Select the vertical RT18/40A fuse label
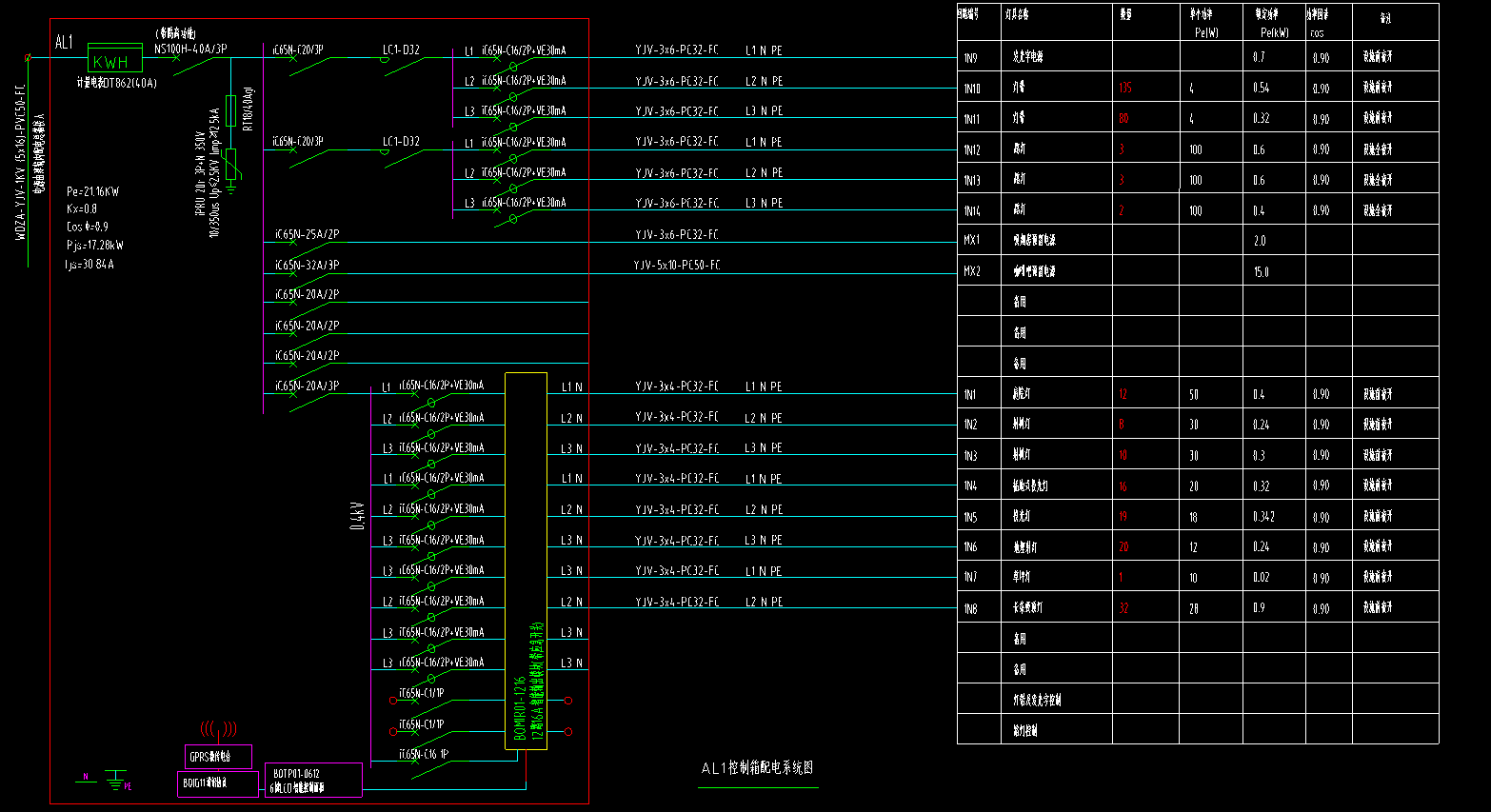 point(248,109)
